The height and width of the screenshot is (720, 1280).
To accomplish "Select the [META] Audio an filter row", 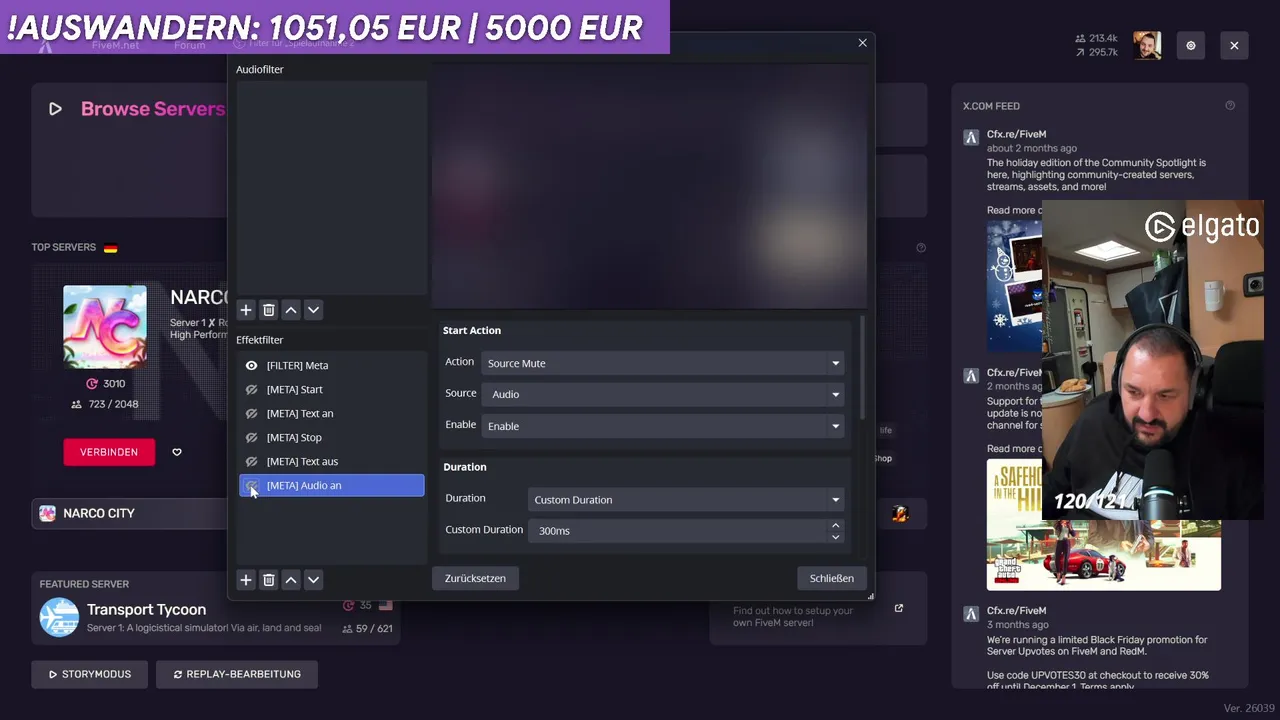I will [x=332, y=486].
